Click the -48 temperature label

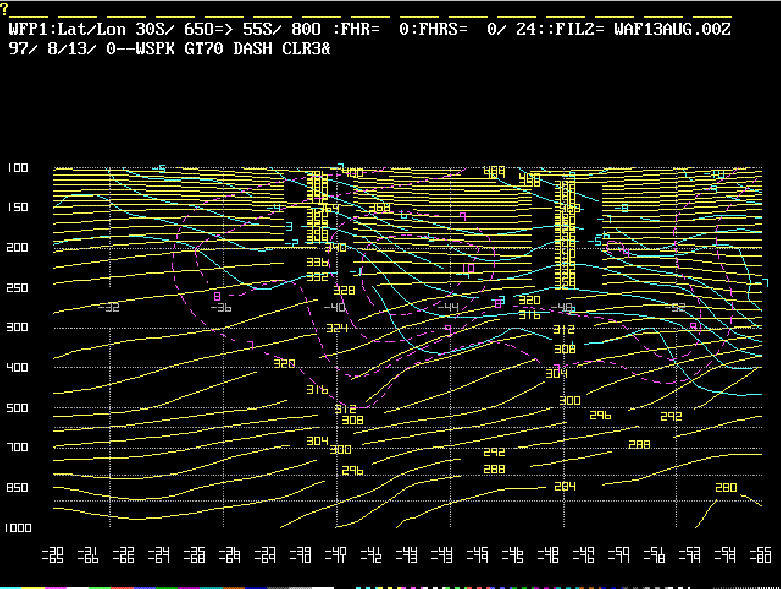(x=562, y=307)
